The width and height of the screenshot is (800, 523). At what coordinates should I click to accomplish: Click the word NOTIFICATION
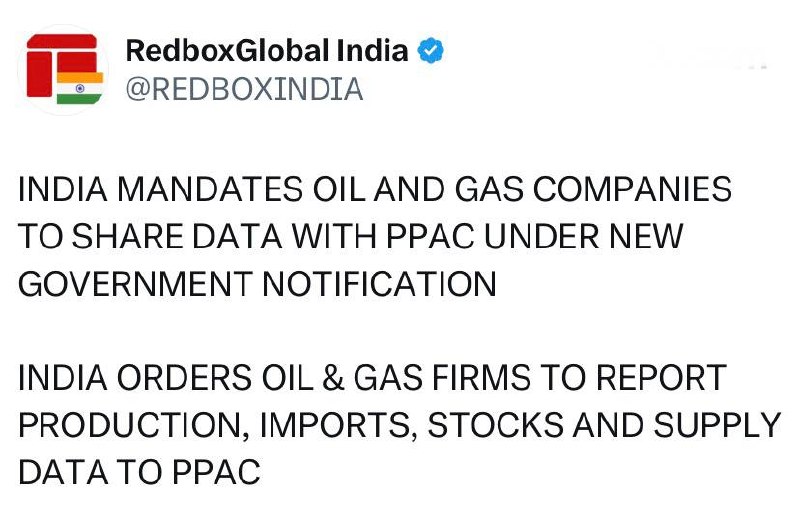click(x=379, y=284)
